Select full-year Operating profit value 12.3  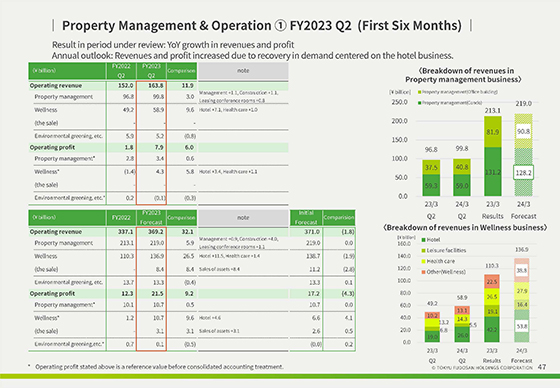[x=127, y=294]
